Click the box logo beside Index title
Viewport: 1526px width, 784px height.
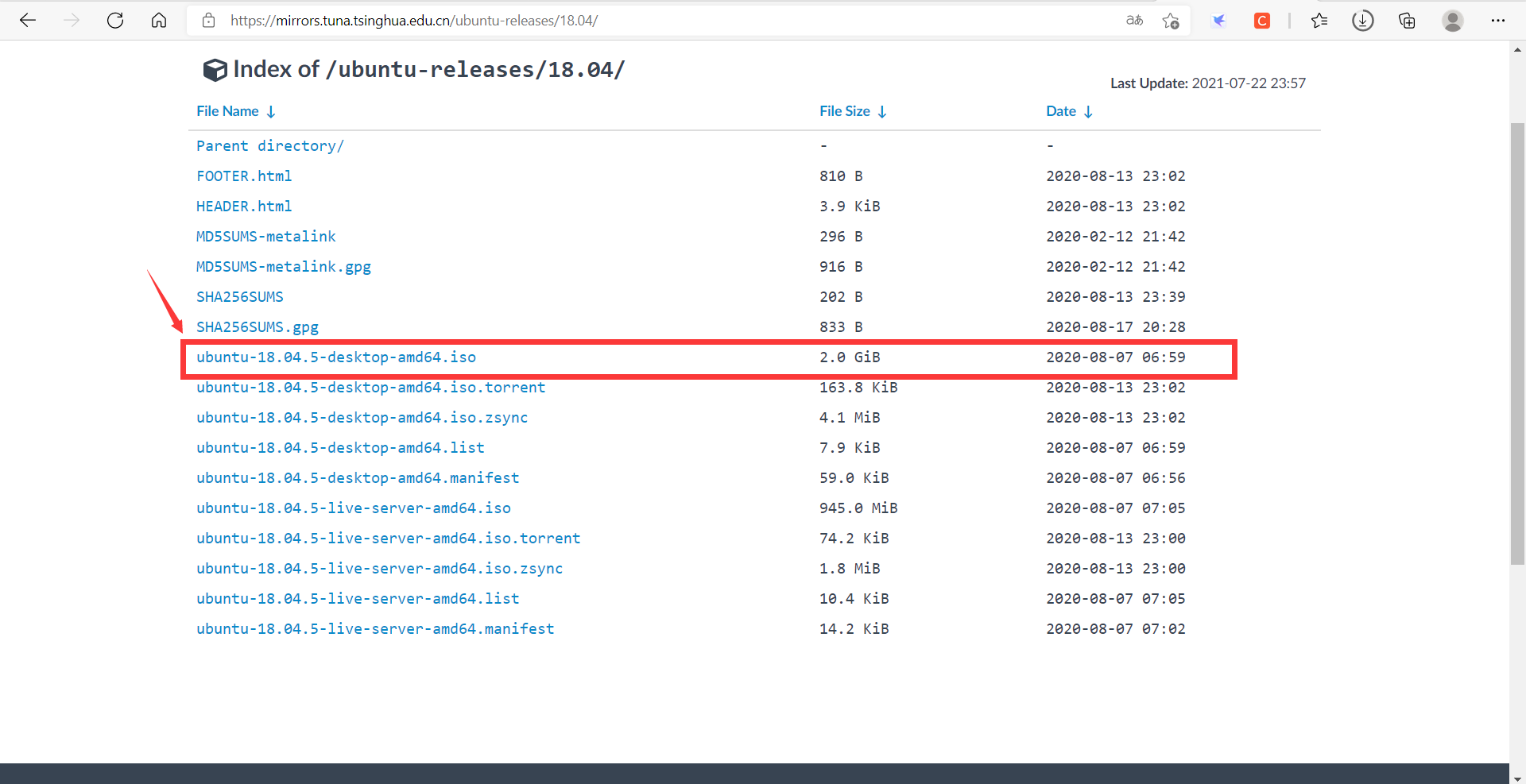pyautogui.click(x=215, y=70)
